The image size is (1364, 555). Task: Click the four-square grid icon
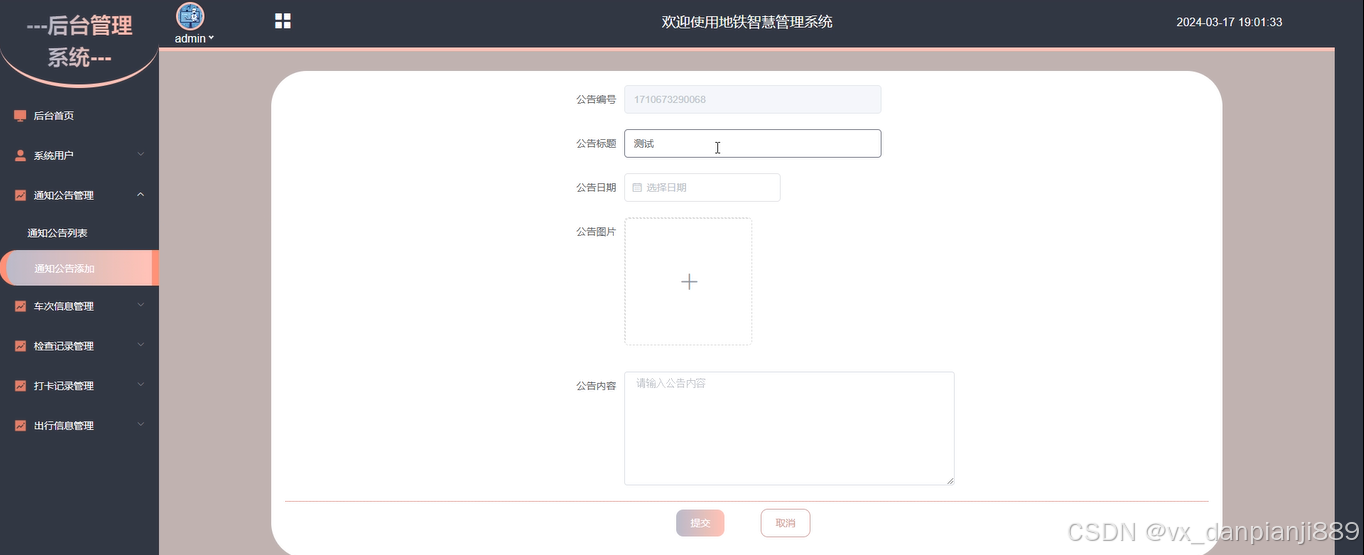click(283, 21)
